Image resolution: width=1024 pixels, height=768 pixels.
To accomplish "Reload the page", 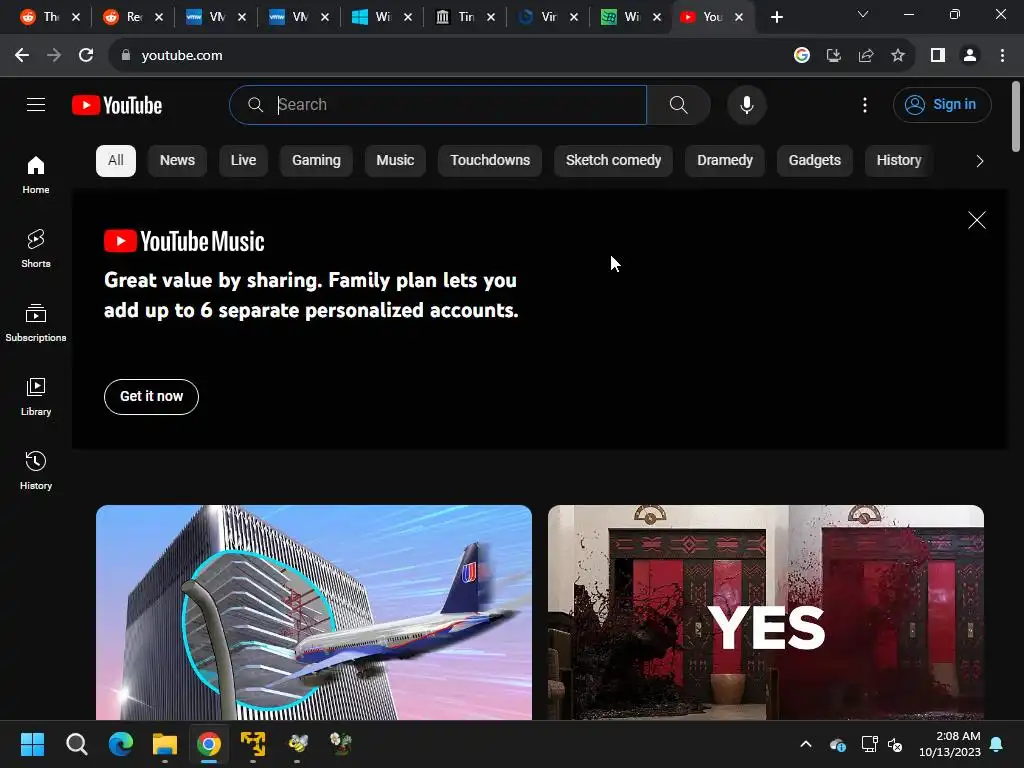I will 86,56.
